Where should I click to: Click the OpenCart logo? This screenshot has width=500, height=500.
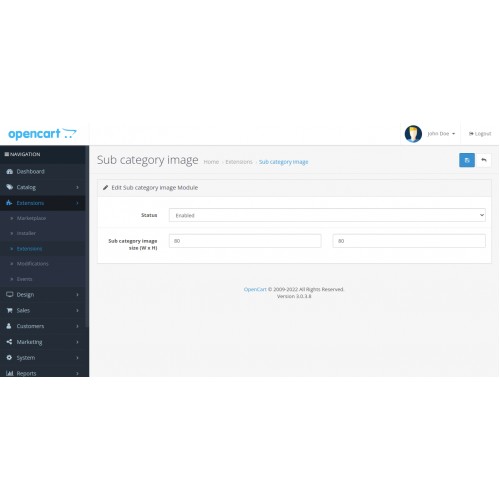pos(42,134)
